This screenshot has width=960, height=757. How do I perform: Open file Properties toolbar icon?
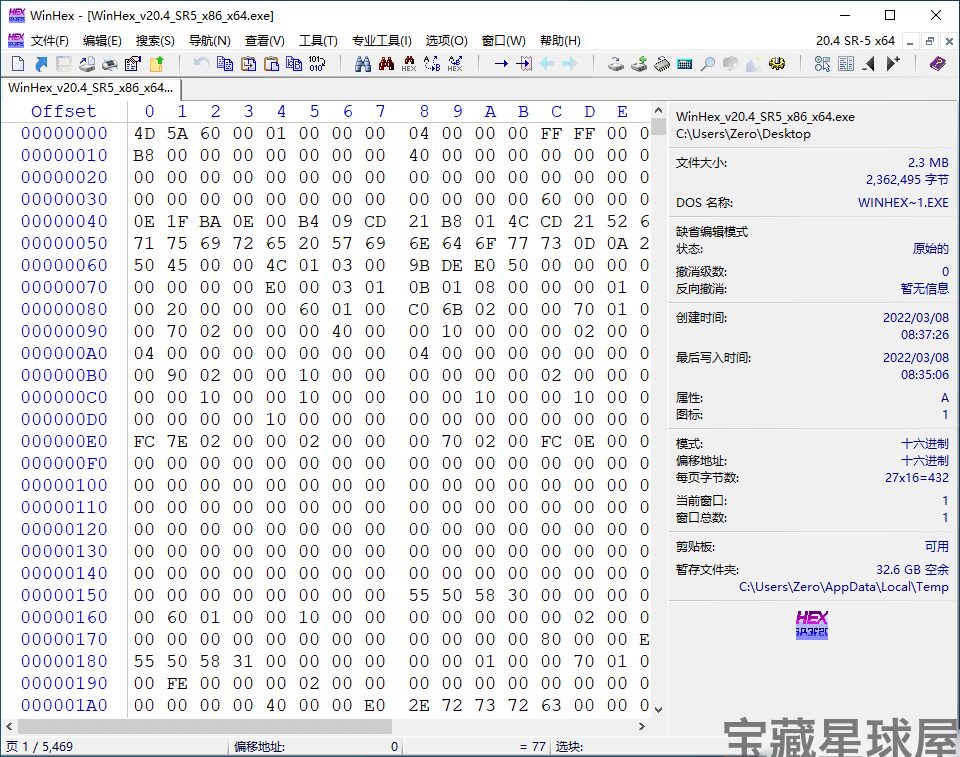[x=132, y=64]
